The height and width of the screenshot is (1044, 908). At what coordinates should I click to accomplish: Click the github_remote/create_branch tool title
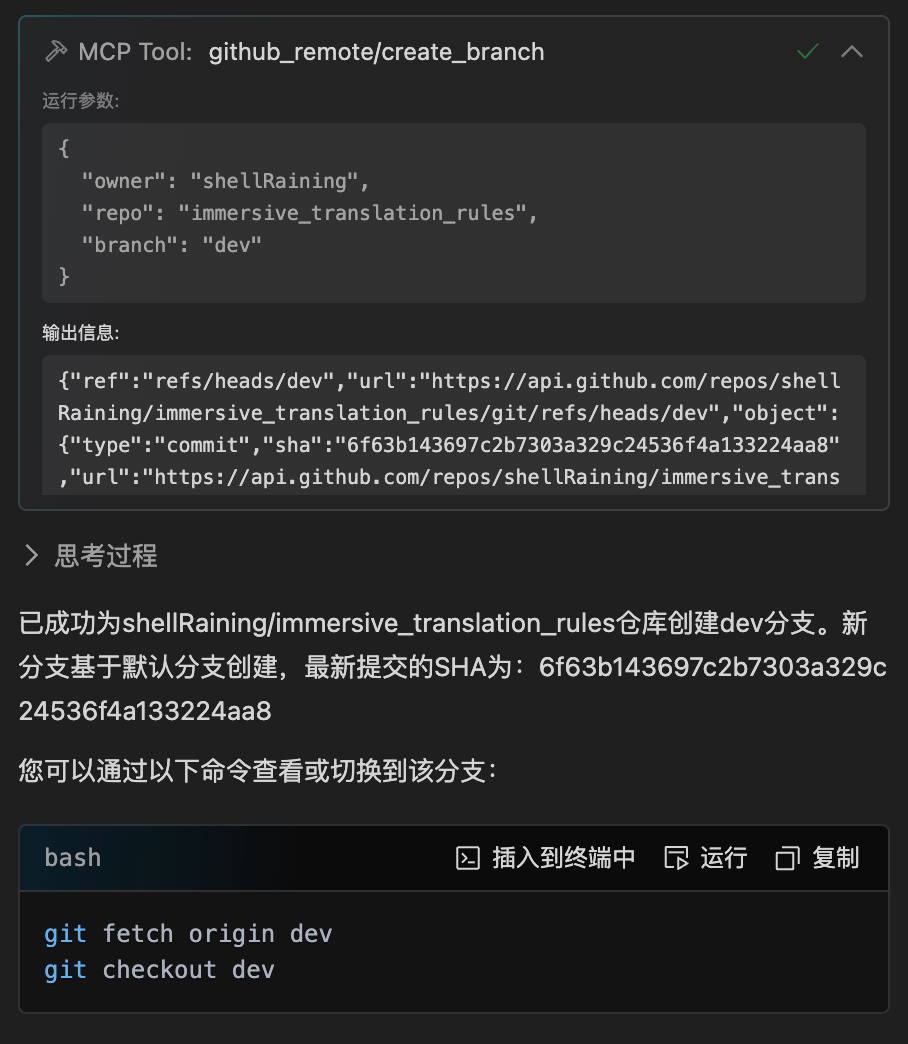point(377,52)
